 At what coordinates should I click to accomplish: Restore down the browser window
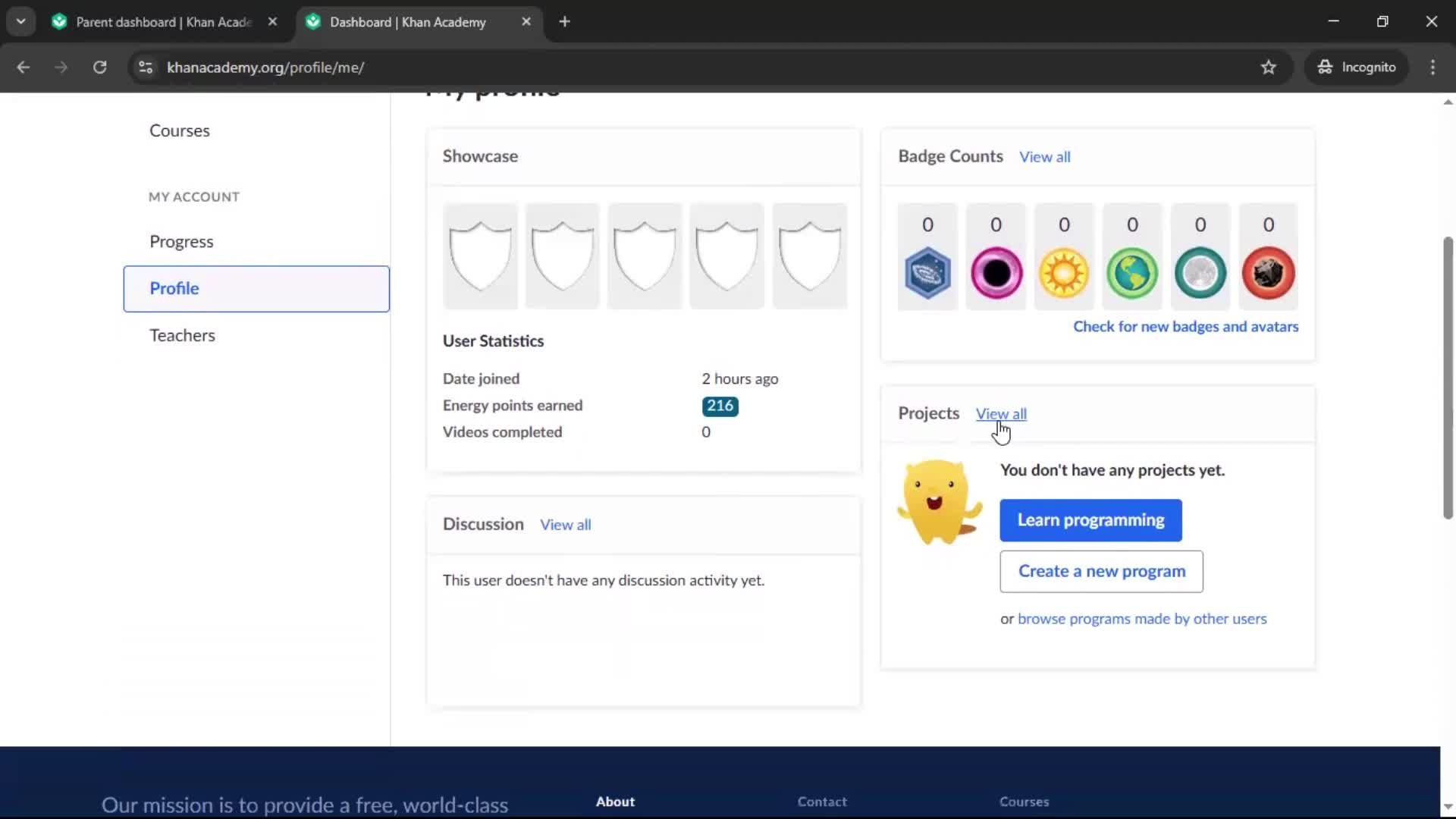coord(1382,22)
